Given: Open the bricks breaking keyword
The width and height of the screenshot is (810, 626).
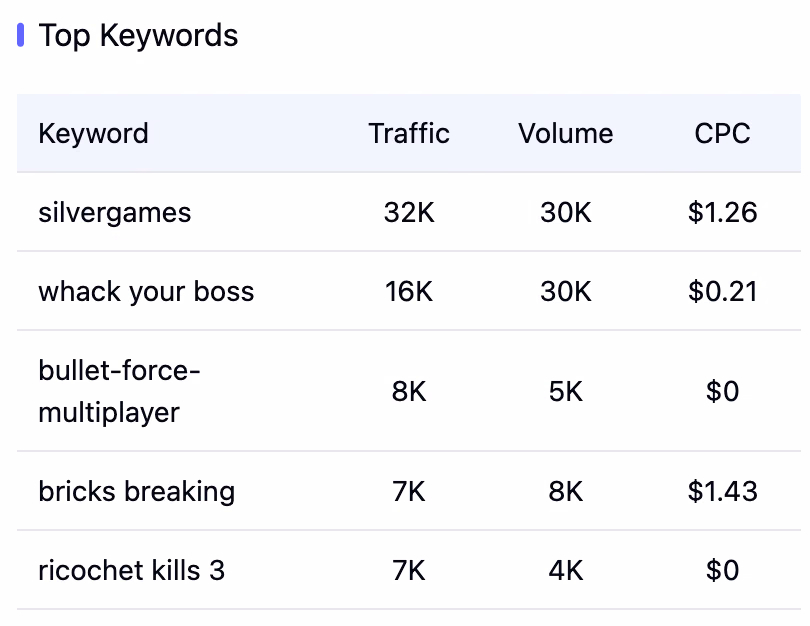Looking at the screenshot, I should click(x=136, y=491).
